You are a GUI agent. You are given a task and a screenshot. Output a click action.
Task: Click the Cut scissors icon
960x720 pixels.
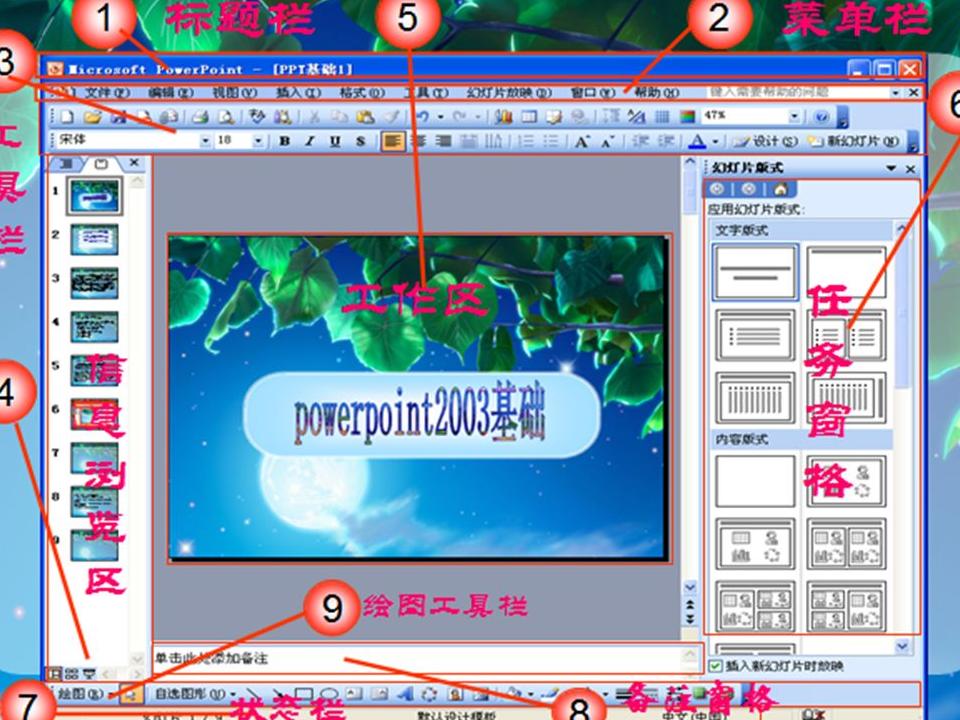coord(313,116)
